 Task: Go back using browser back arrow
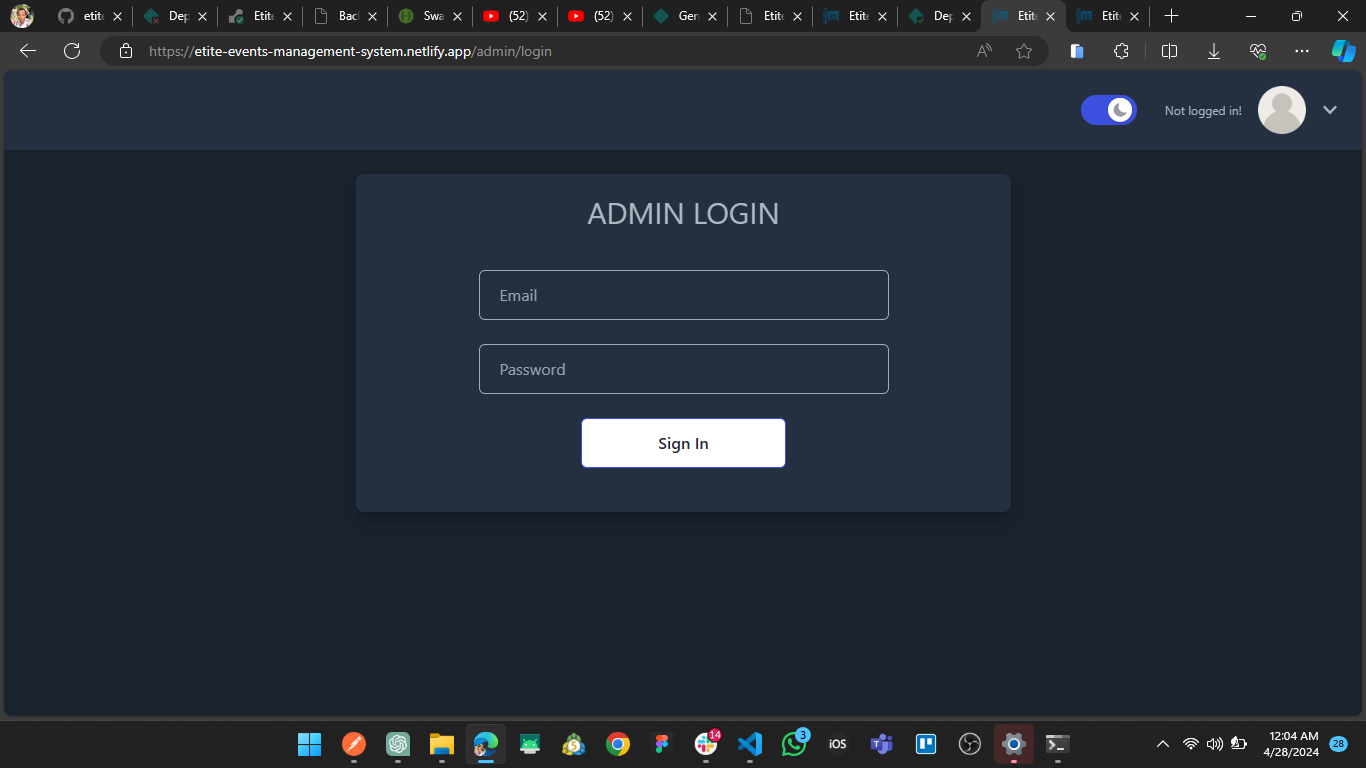tap(28, 51)
